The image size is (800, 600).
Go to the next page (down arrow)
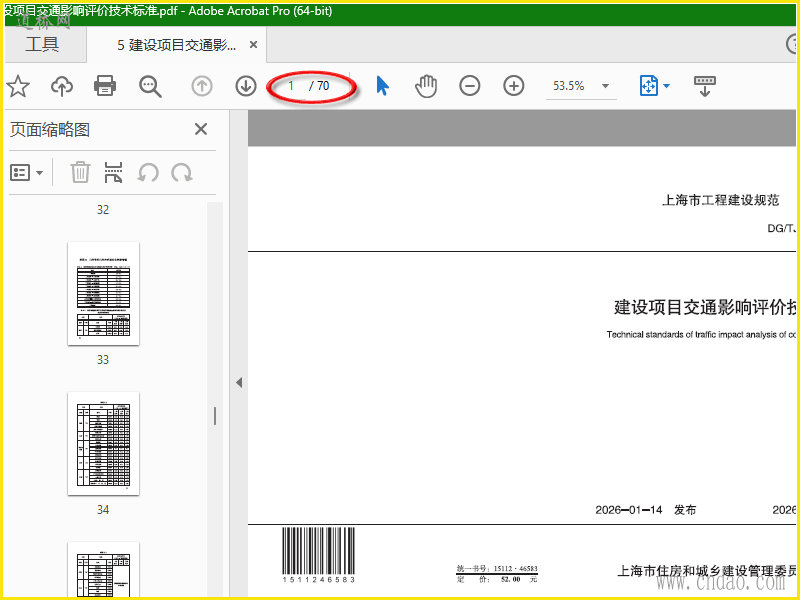tap(246, 86)
